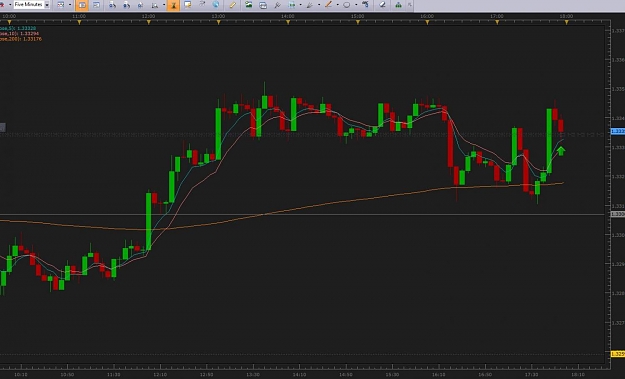Click the yellow marker under 13:00

[x=218, y=23]
